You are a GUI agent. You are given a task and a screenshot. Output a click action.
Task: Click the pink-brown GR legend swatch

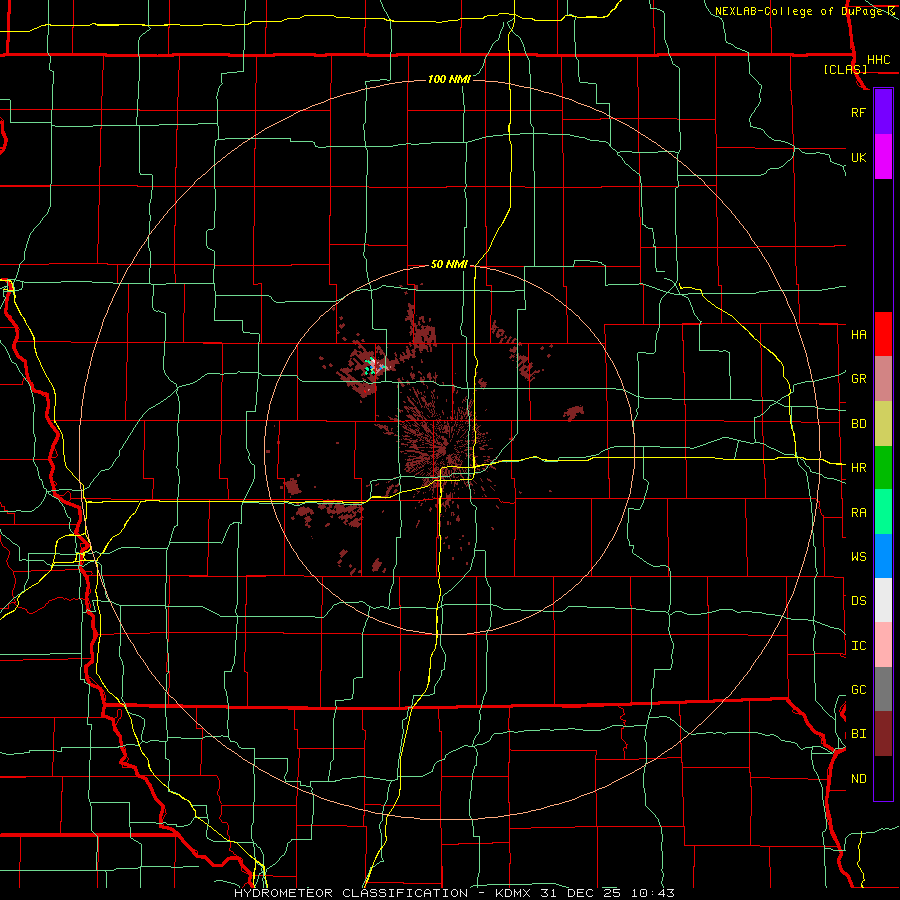[x=883, y=379]
